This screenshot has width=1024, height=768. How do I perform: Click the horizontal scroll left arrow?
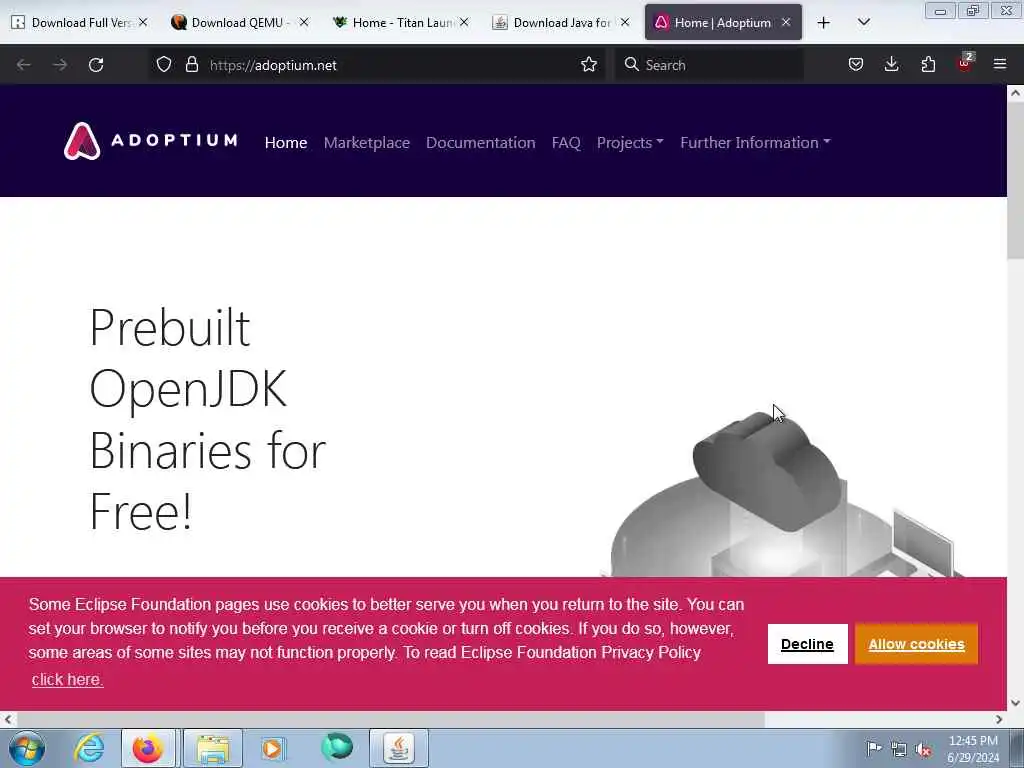pos(8,719)
